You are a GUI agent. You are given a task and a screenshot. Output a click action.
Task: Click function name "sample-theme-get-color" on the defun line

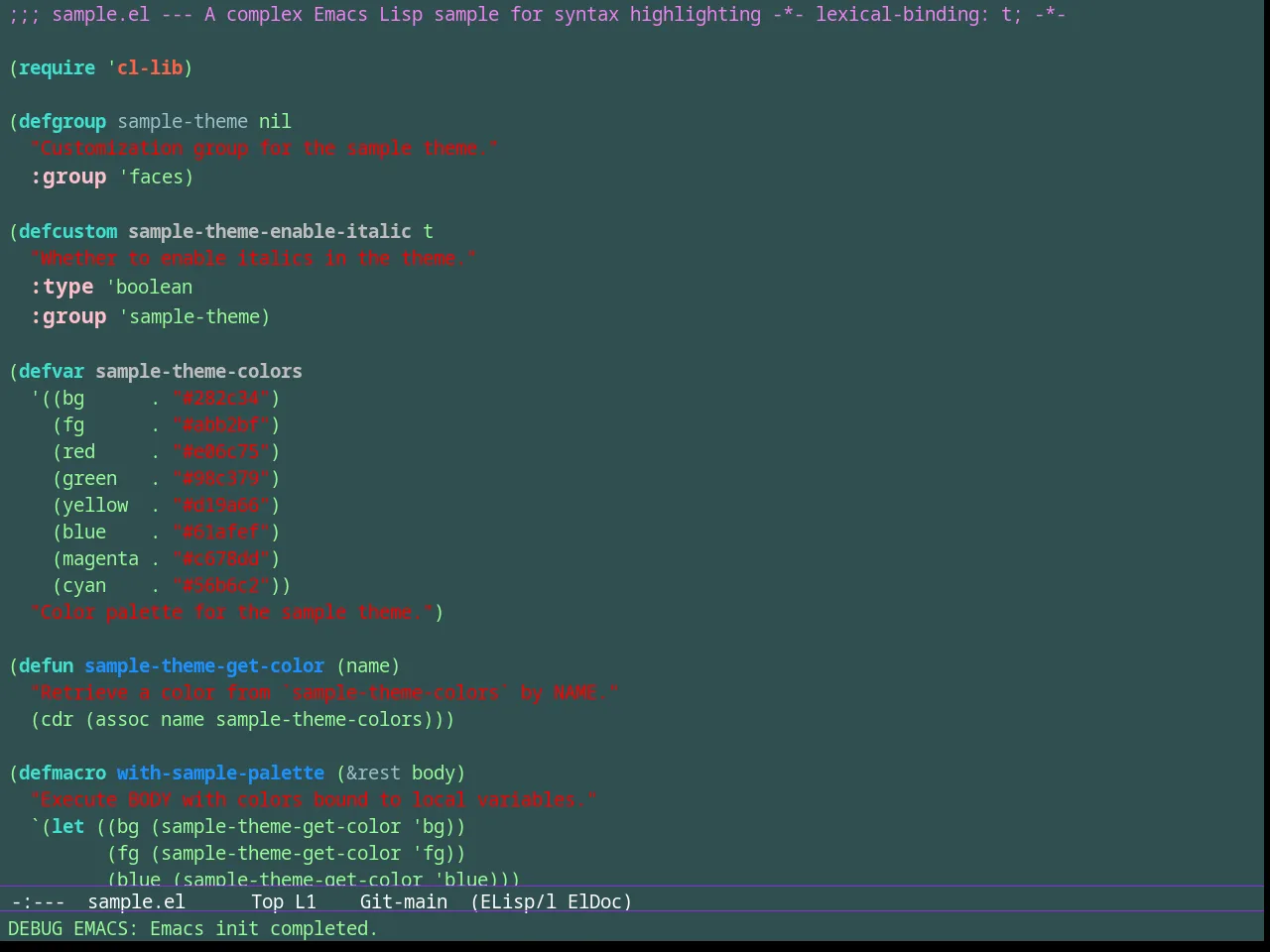(x=204, y=666)
